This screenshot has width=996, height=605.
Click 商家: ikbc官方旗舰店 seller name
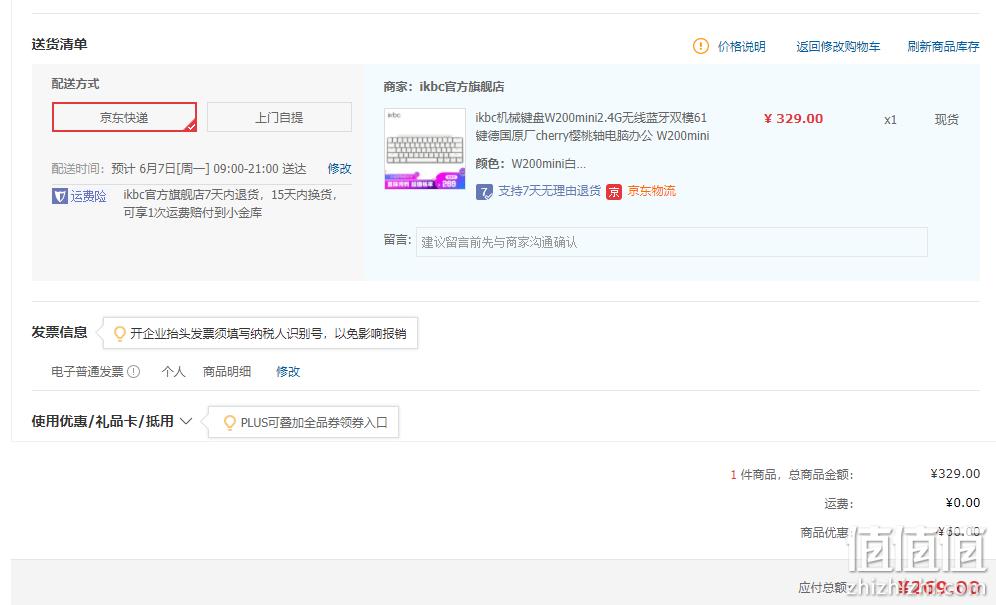[x=443, y=86]
